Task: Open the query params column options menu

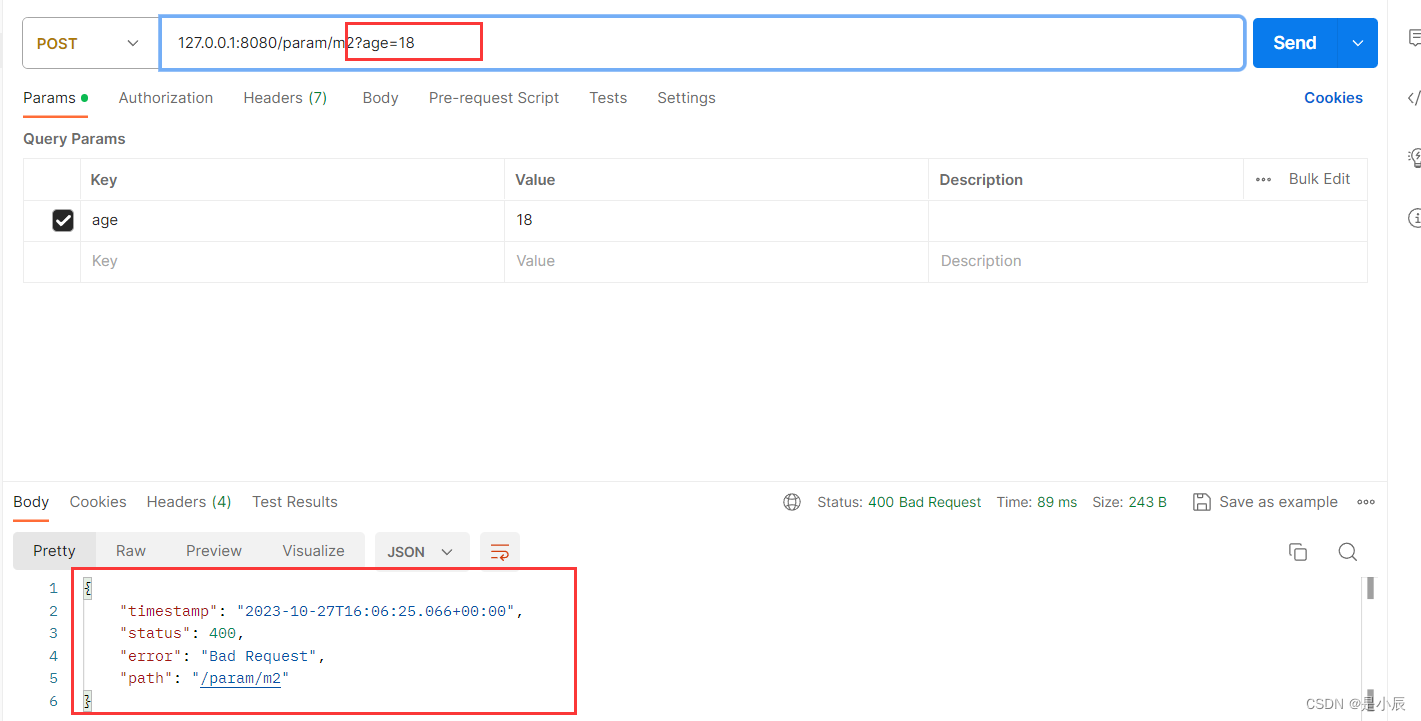Action: coord(1263,180)
